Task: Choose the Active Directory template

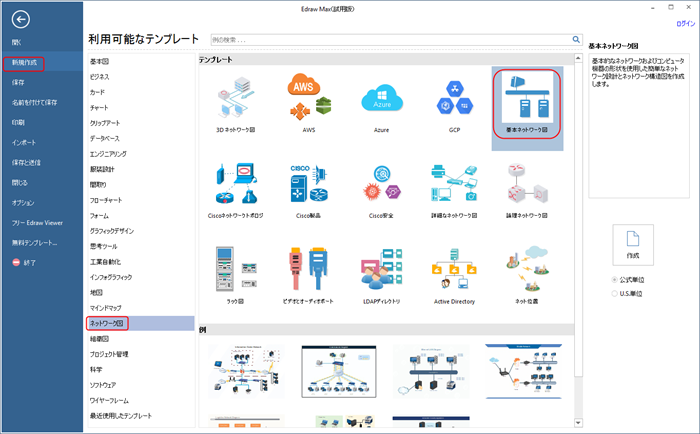Action: [454, 275]
